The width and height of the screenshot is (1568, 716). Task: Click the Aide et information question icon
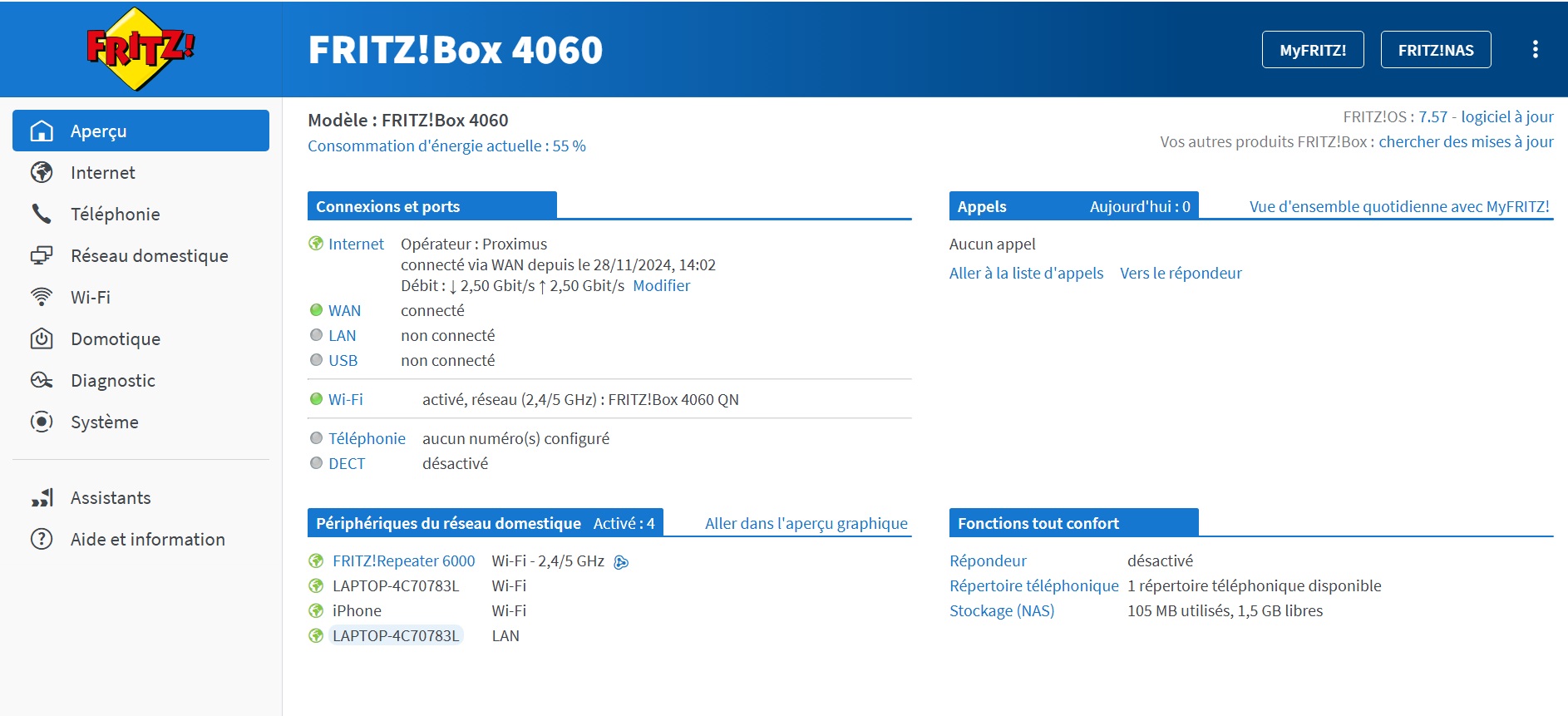click(42, 539)
